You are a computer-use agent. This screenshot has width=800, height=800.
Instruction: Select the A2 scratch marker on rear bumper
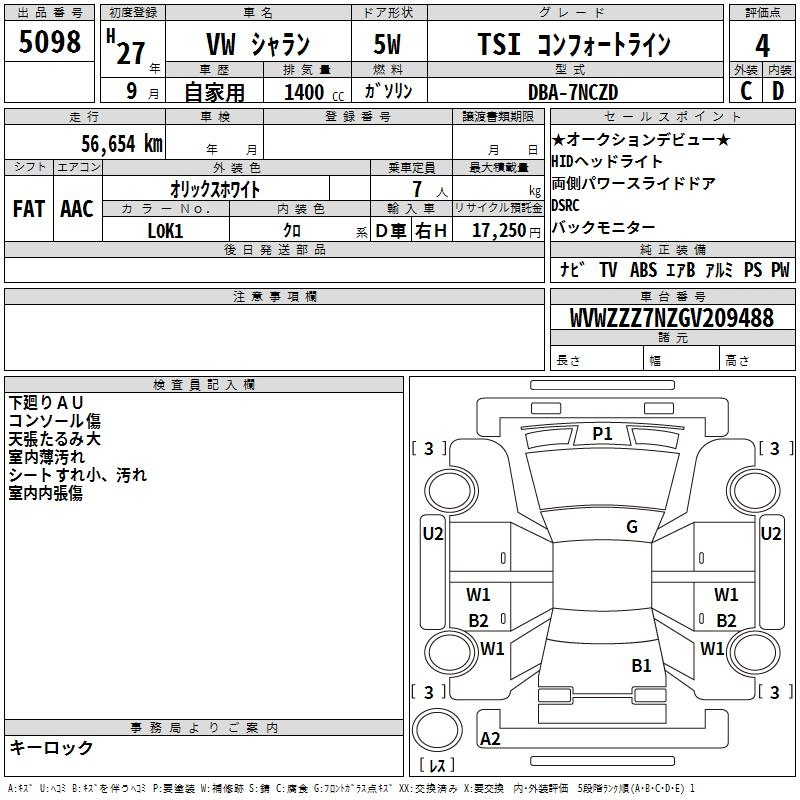coord(491,739)
